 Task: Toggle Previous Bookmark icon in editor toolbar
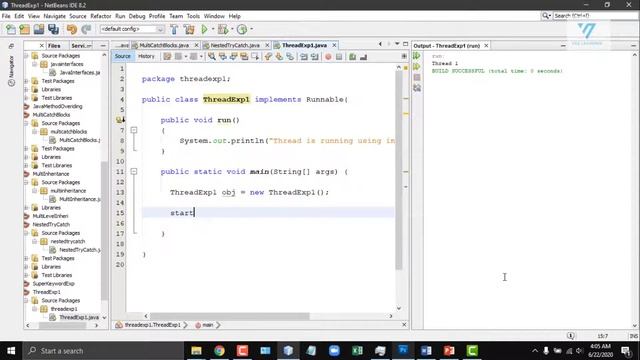268,57
